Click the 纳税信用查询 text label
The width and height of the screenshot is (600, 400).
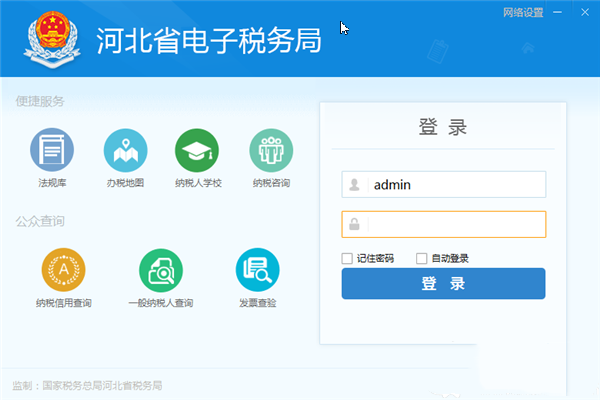63,303
